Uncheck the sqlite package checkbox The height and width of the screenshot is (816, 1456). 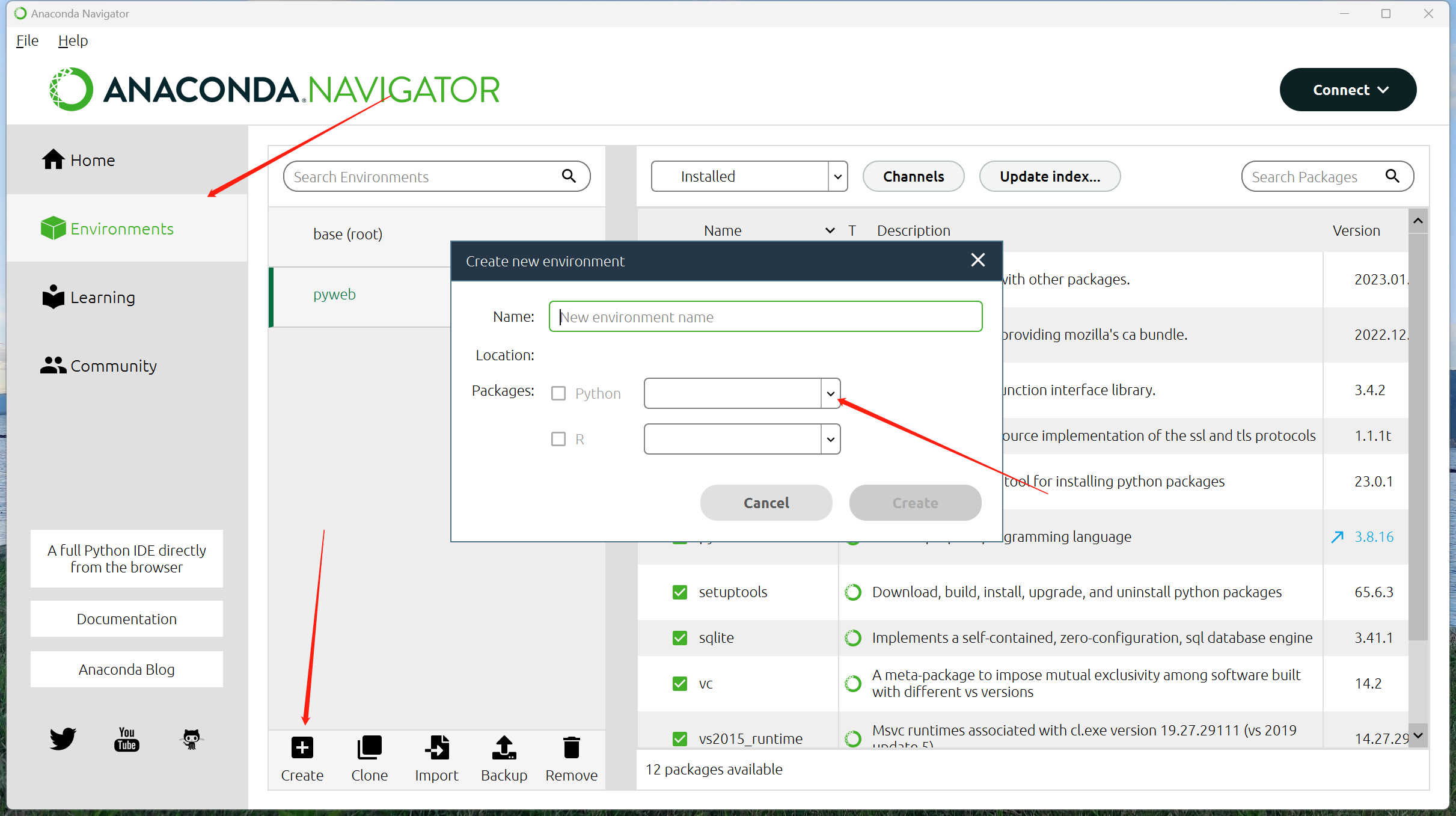pyautogui.click(x=680, y=638)
